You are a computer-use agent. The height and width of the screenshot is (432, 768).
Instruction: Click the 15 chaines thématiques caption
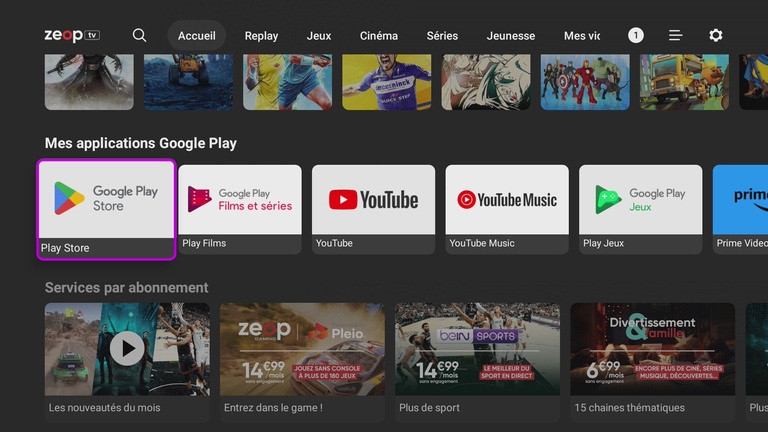[629, 408]
